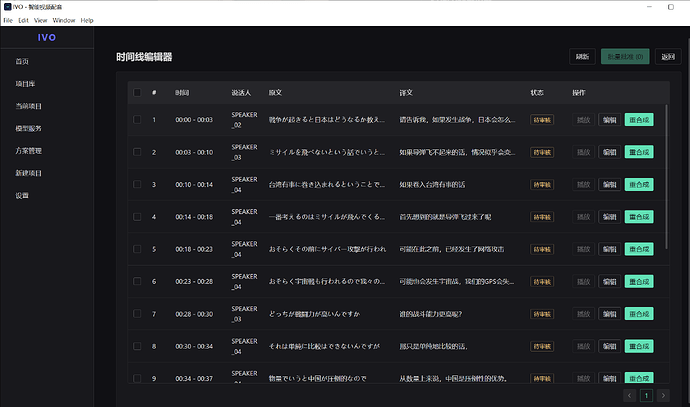Click the 播放 button in row 5
Image resolution: width=690 pixels, height=407 pixels.
click(x=584, y=249)
